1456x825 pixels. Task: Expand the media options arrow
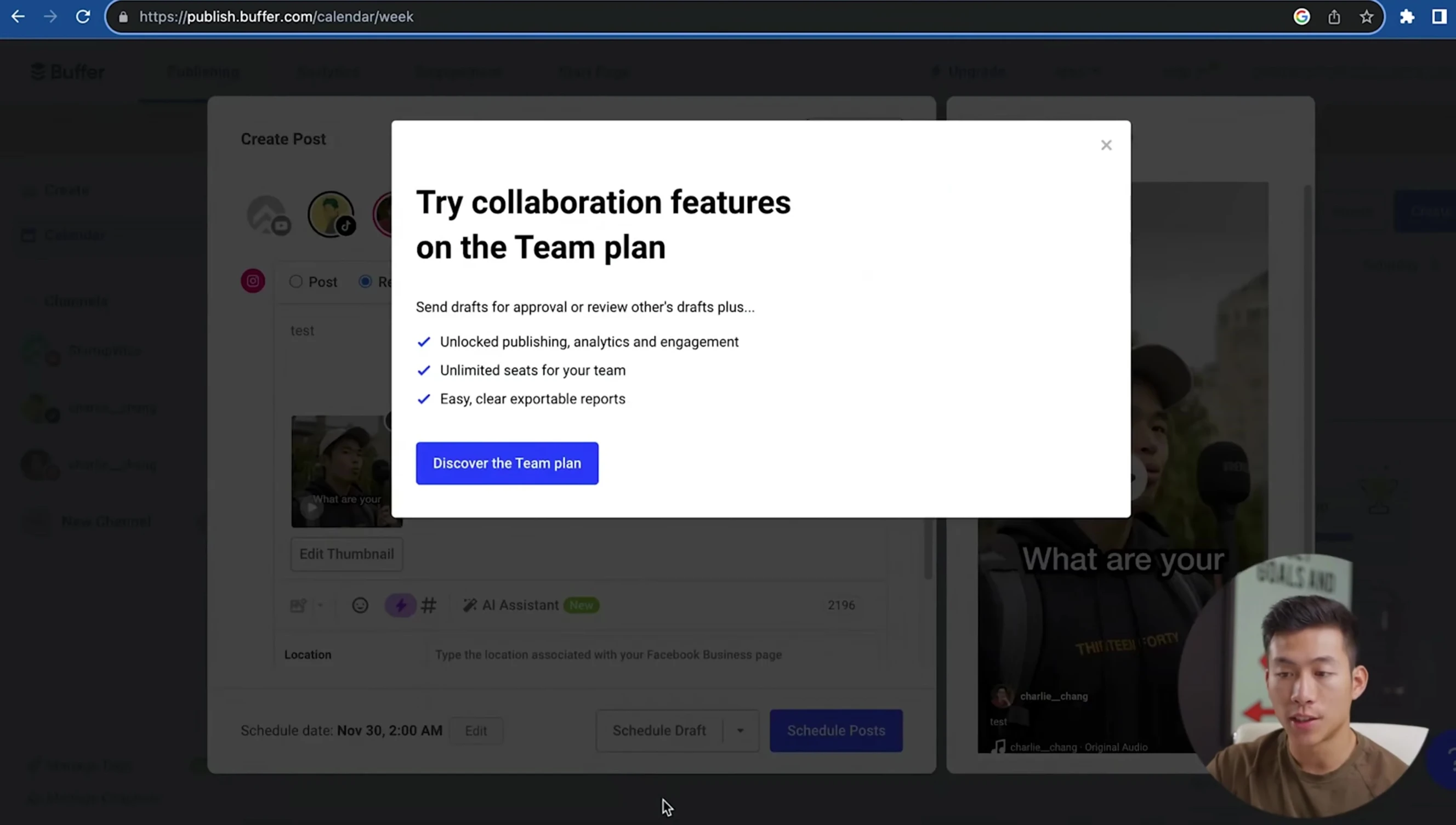point(320,605)
